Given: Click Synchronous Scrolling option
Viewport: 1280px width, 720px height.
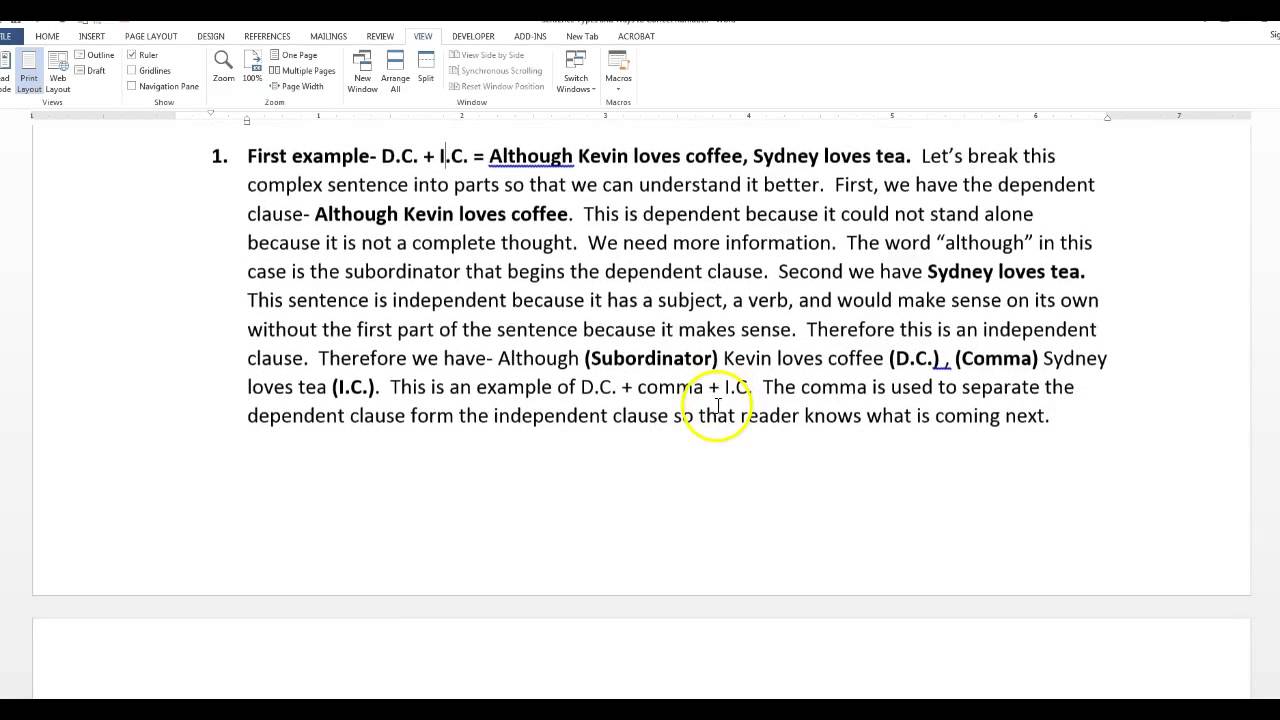Looking at the screenshot, I should coord(495,71).
